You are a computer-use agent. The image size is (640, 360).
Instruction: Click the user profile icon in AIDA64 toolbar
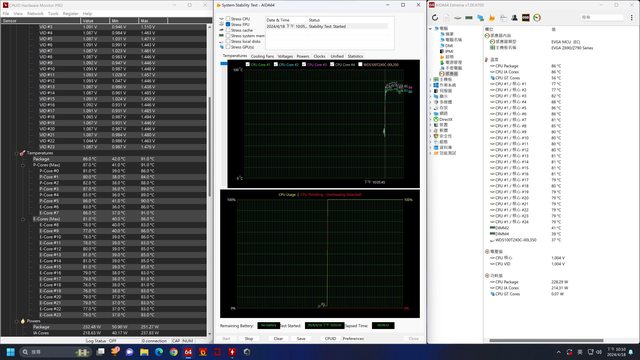[514, 18]
